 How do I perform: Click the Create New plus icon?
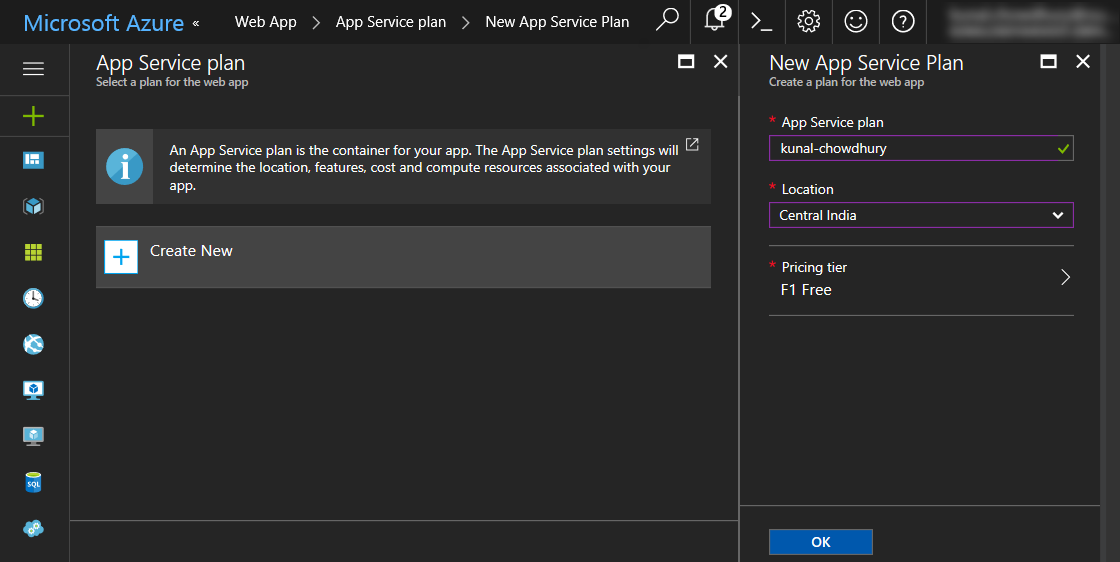(121, 257)
